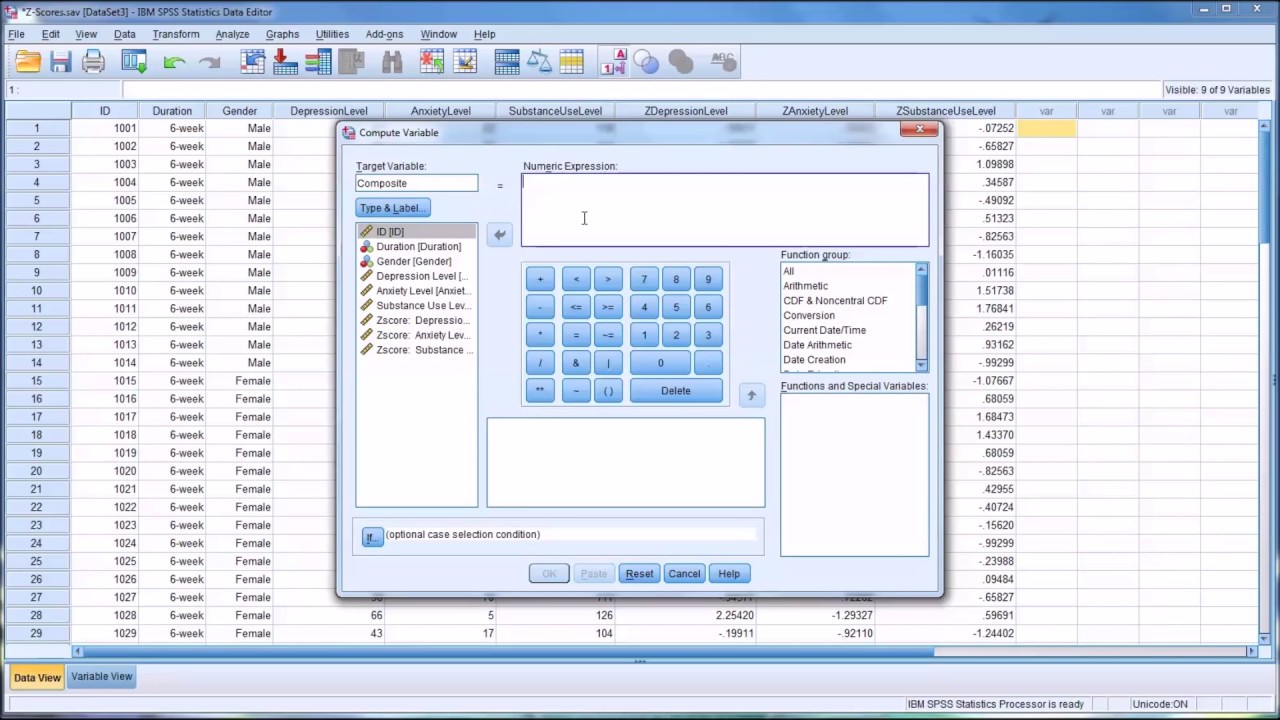Viewport: 1280px width, 720px height.
Task: Click the If... case selection button
Action: (x=372, y=537)
